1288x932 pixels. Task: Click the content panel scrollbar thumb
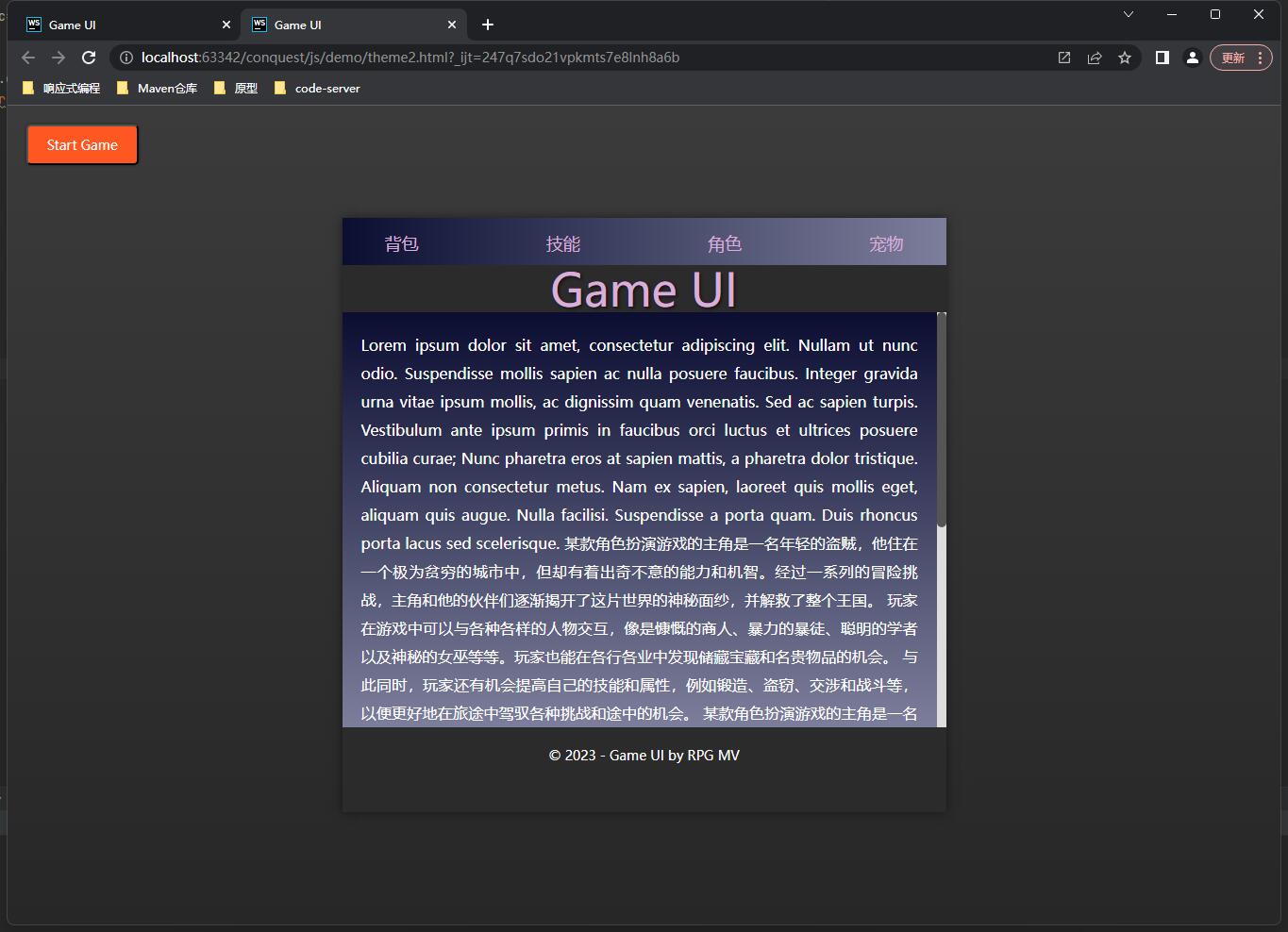941,419
